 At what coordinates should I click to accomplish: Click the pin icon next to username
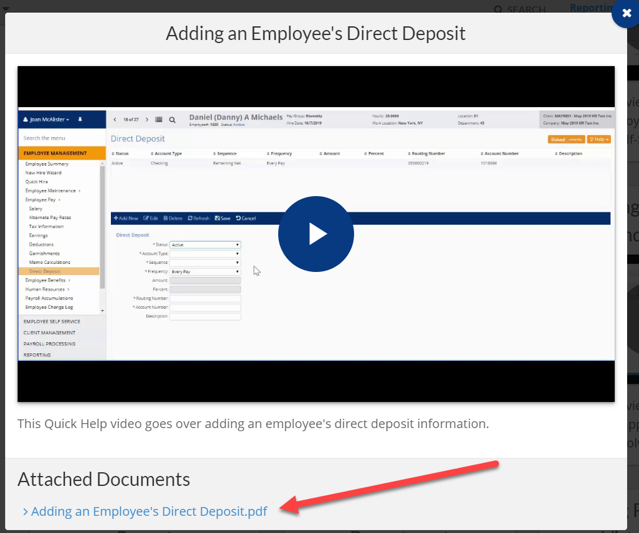[x=80, y=119]
